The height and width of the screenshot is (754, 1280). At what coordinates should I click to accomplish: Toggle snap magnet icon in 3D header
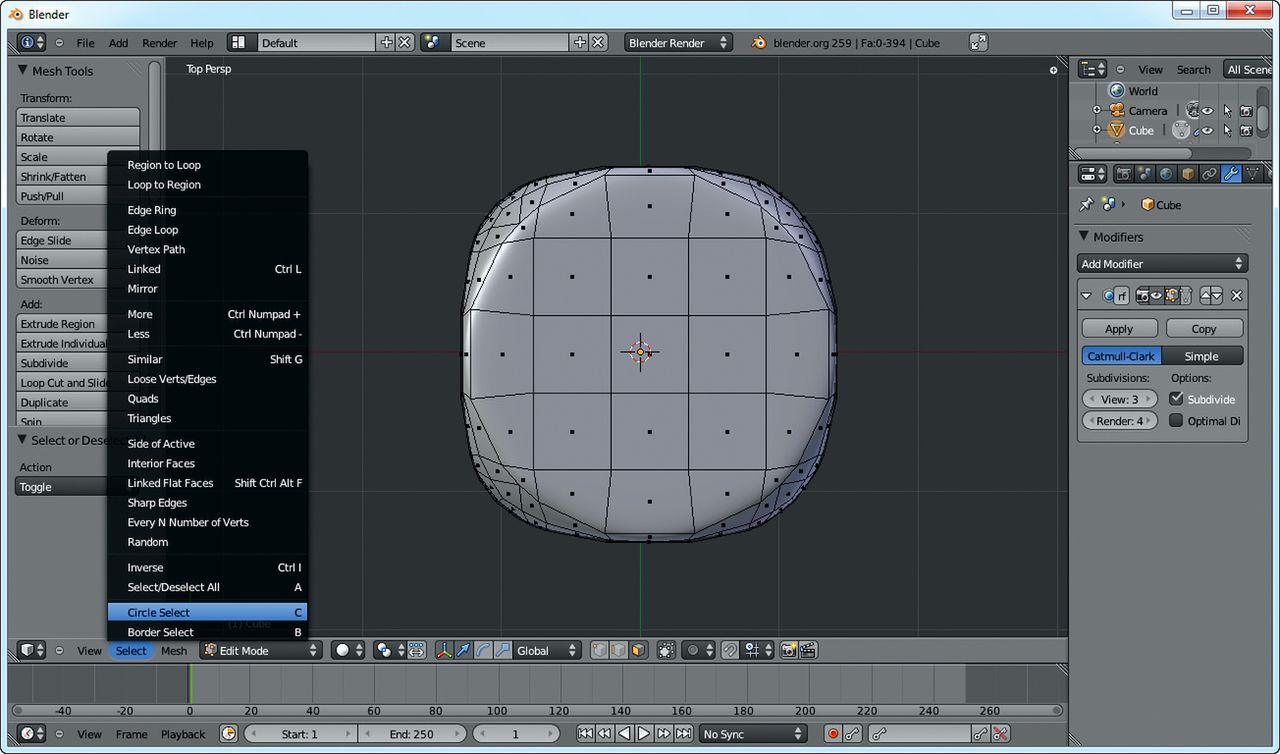click(730, 650)
